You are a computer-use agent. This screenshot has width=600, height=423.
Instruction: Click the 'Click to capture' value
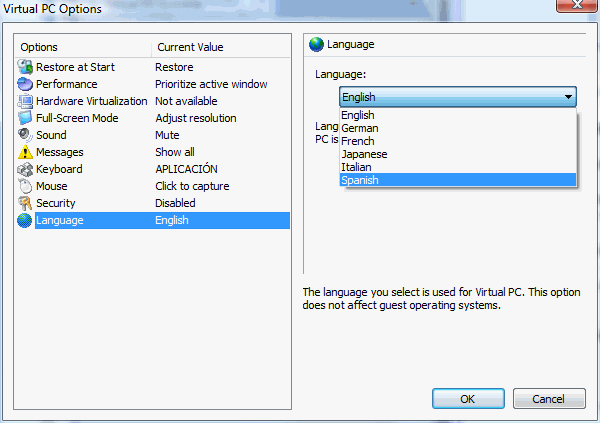pos(192,186)
